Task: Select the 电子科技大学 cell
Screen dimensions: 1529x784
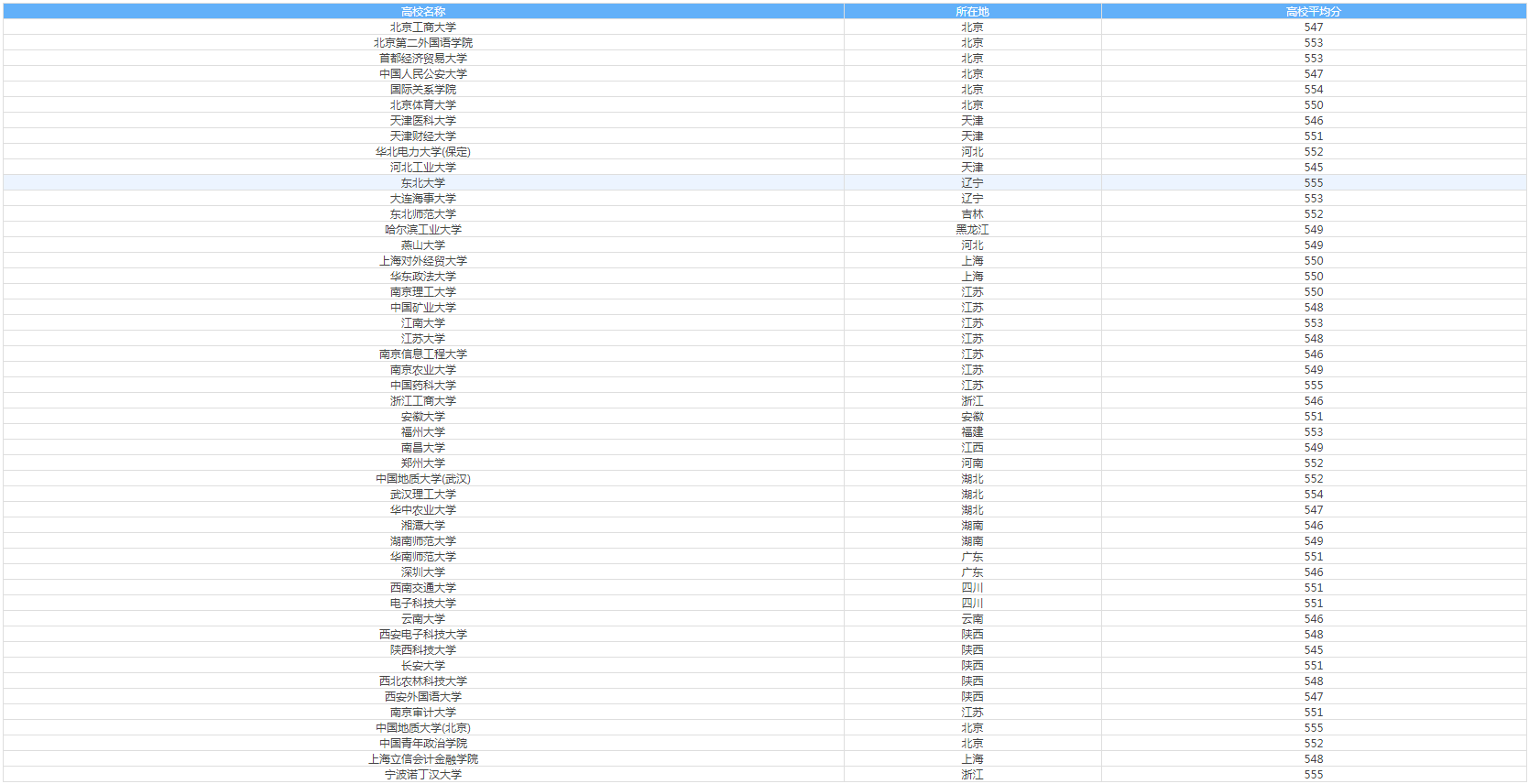Action: [423, 604]
